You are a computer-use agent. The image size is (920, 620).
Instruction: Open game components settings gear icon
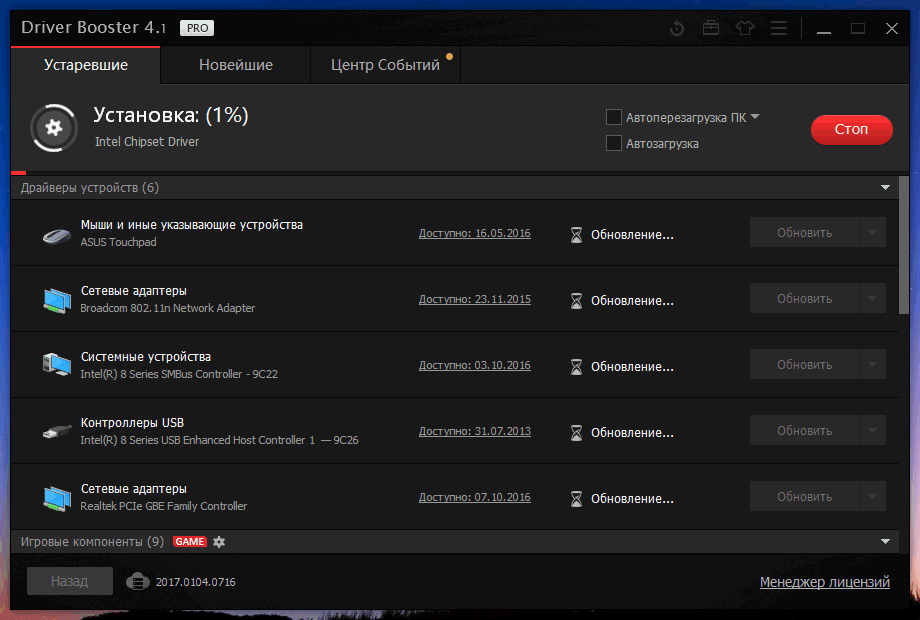coord(219,542)
